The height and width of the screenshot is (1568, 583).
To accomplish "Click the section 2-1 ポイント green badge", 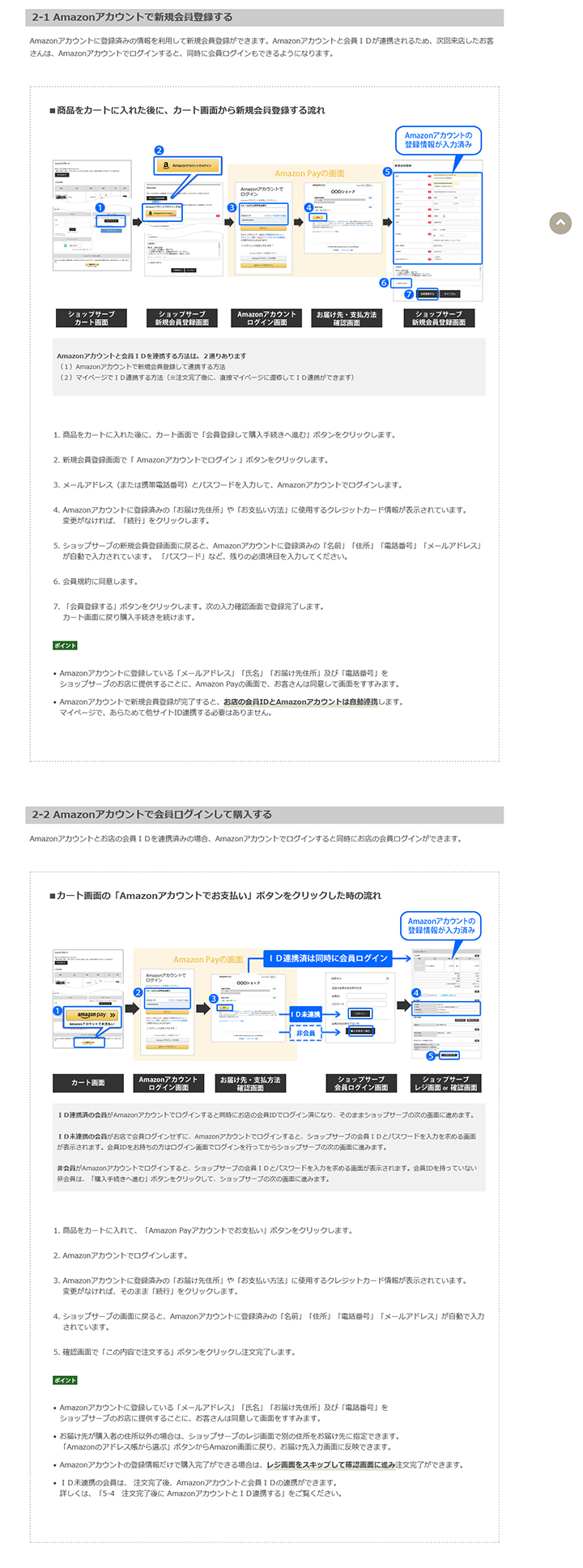I will [65, 646].
